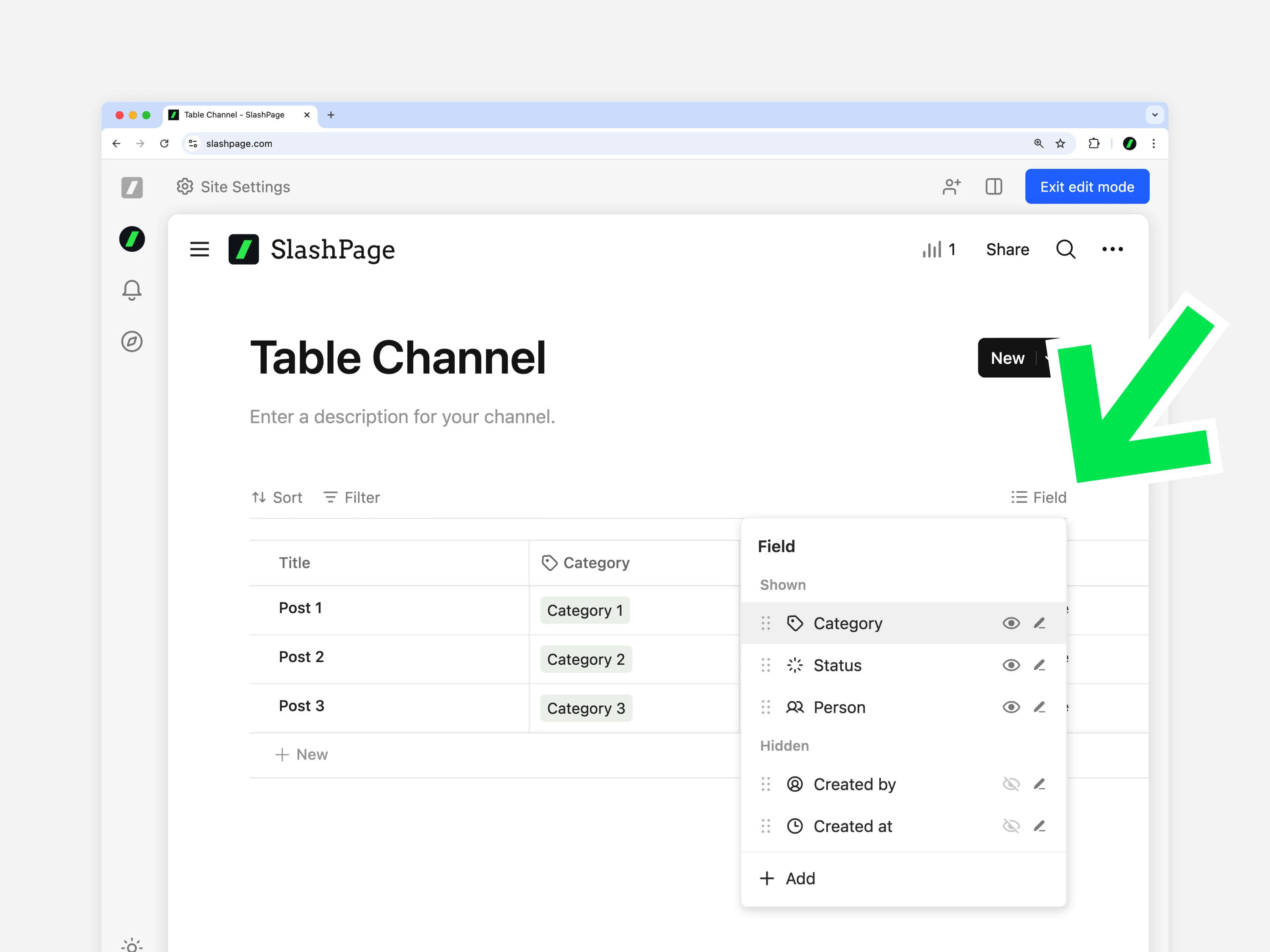This screenshot has height=952, width=1270.
Task: Edit the Created by field with the pencil icon
Action: pyautogui.click(x=1039, y=784)
